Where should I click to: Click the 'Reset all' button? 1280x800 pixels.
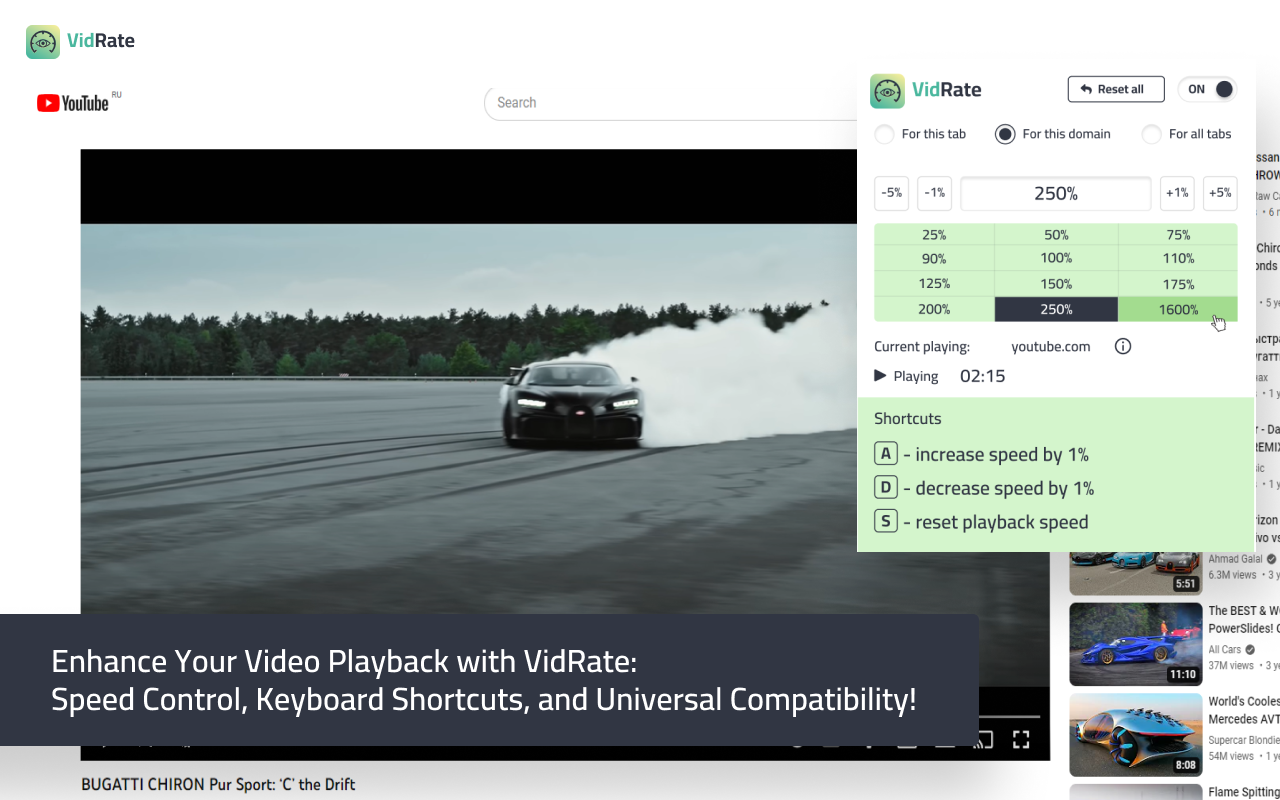tap(1115, 89)
